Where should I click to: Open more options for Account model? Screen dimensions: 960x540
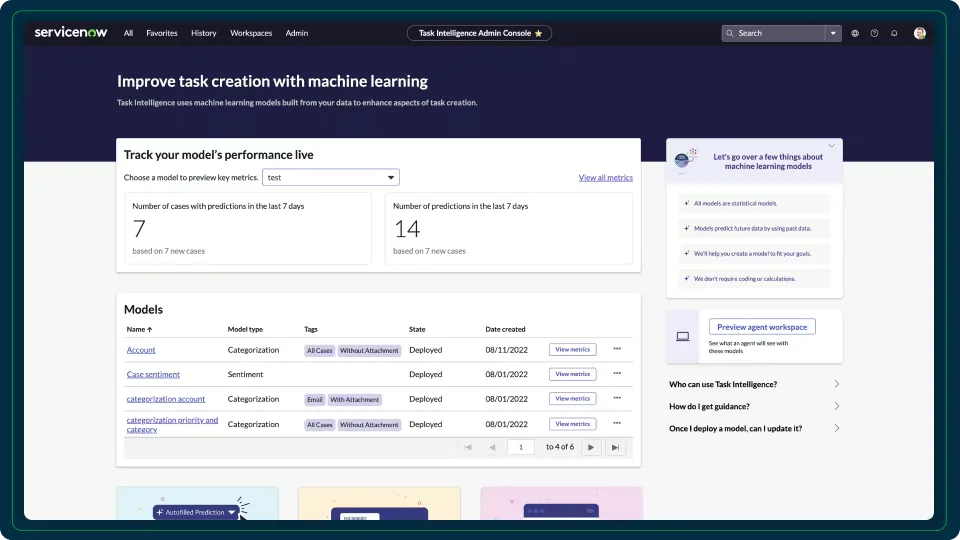(617, 349)
